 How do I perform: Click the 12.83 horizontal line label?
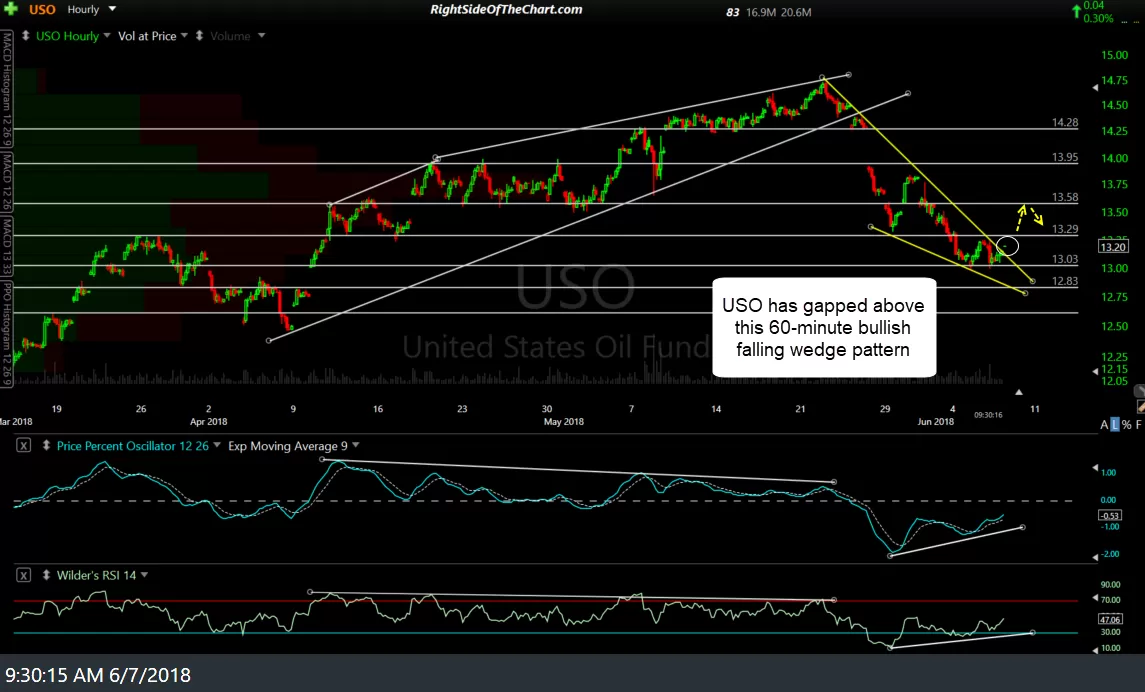(x=1065, y=281)
